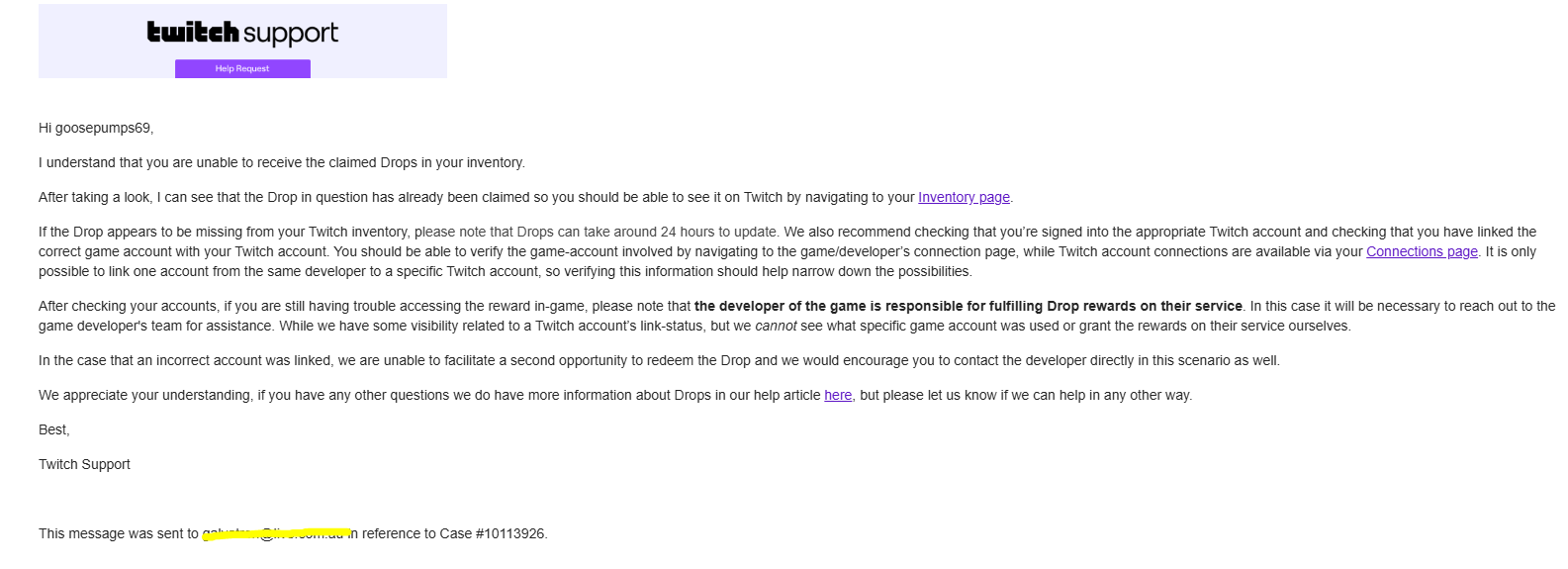This screenshot has height=569, width=1568.
Task: Open the Inventory page link
Action: click(964, 197)
